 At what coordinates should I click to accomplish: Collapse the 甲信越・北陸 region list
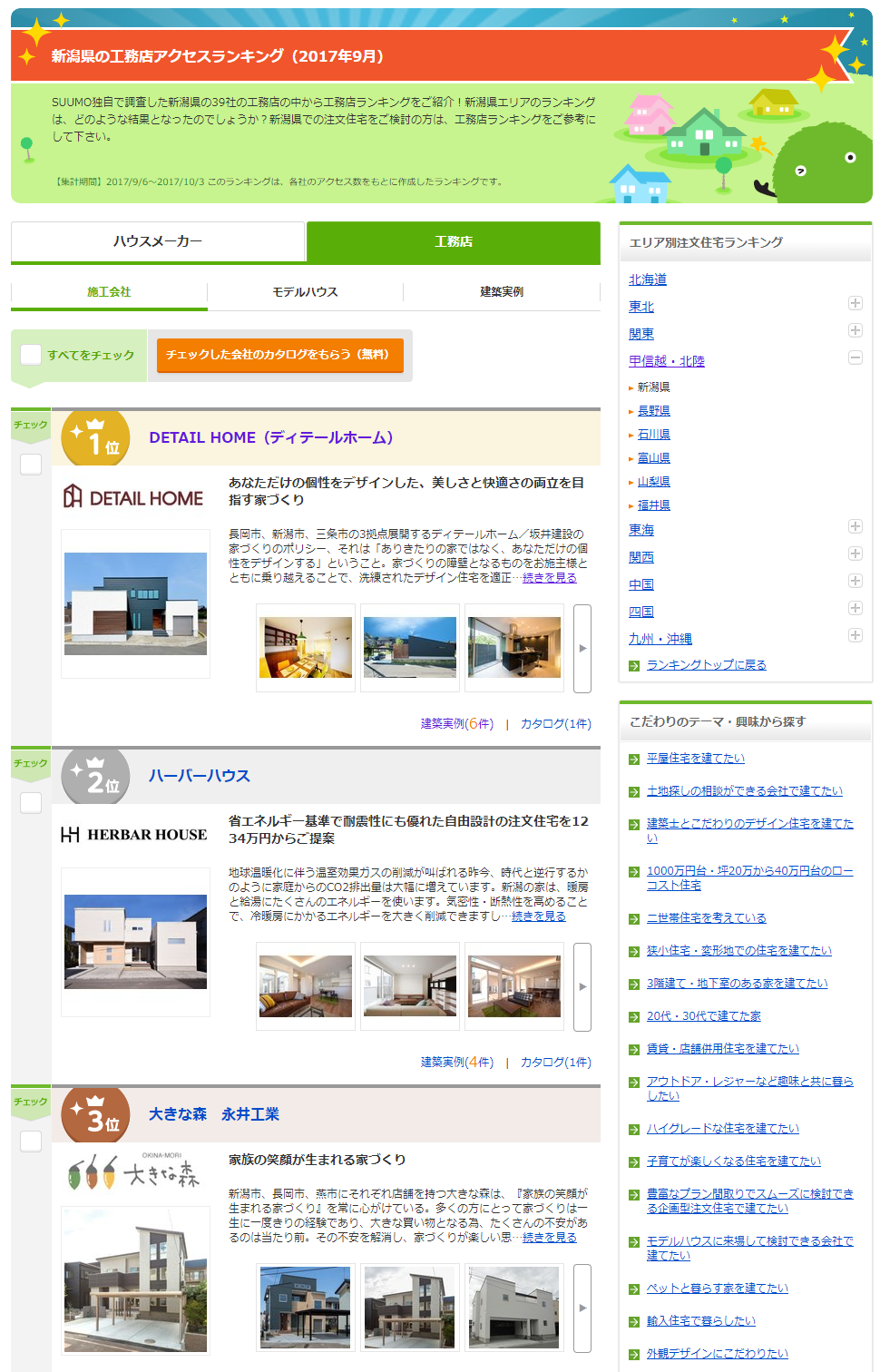pos(855,358)
